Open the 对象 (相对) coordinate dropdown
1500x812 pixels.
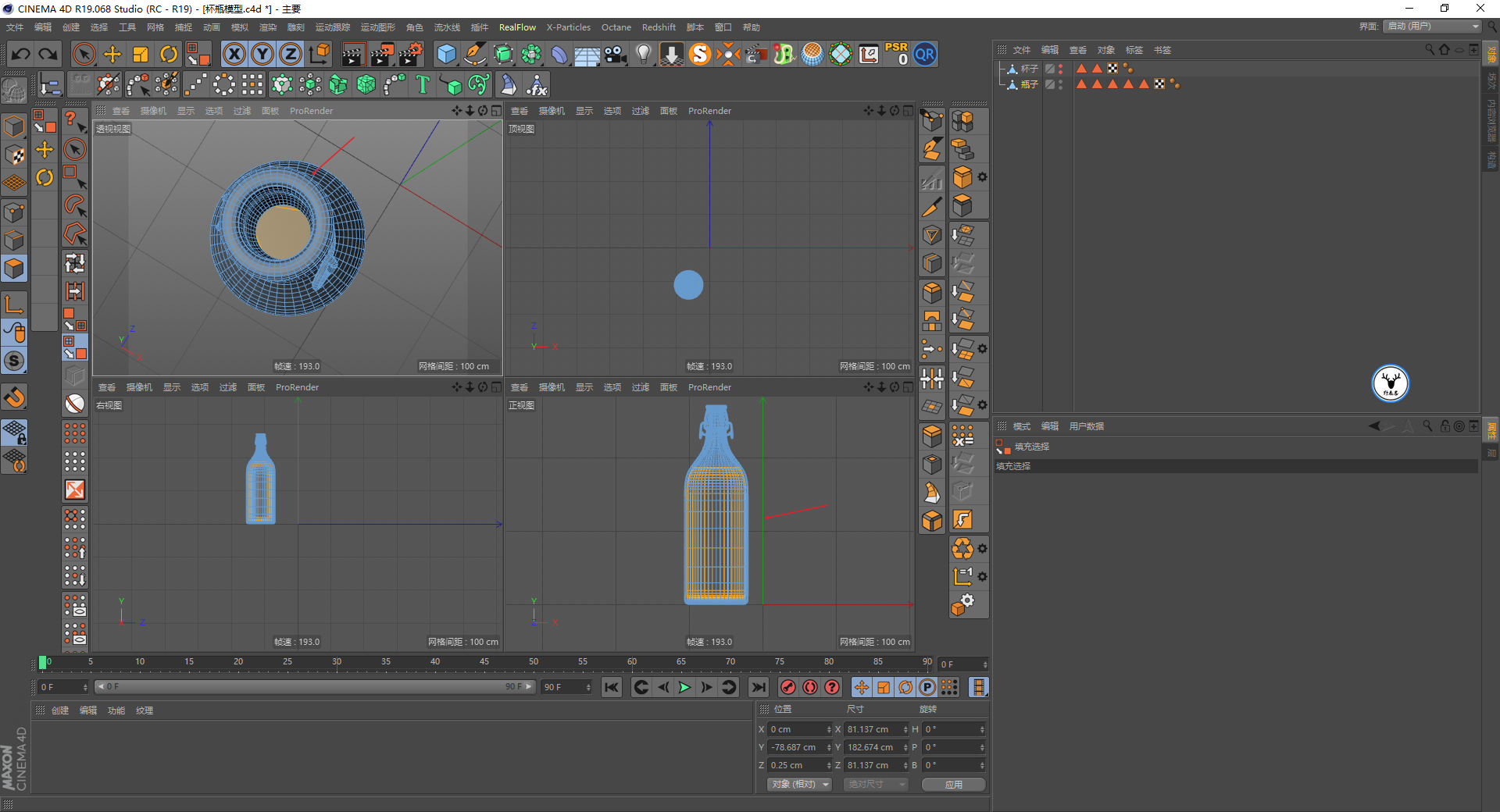coord(799,784)
